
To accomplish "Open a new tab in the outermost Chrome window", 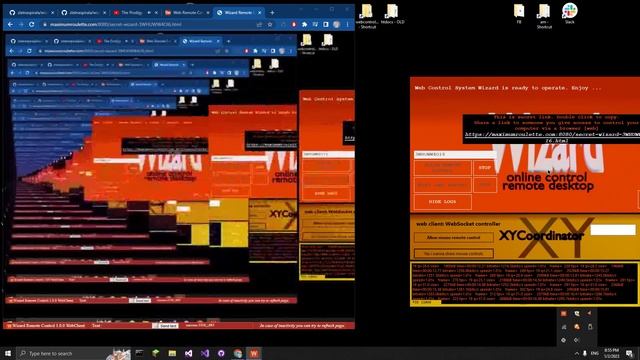I will point(272,13).
